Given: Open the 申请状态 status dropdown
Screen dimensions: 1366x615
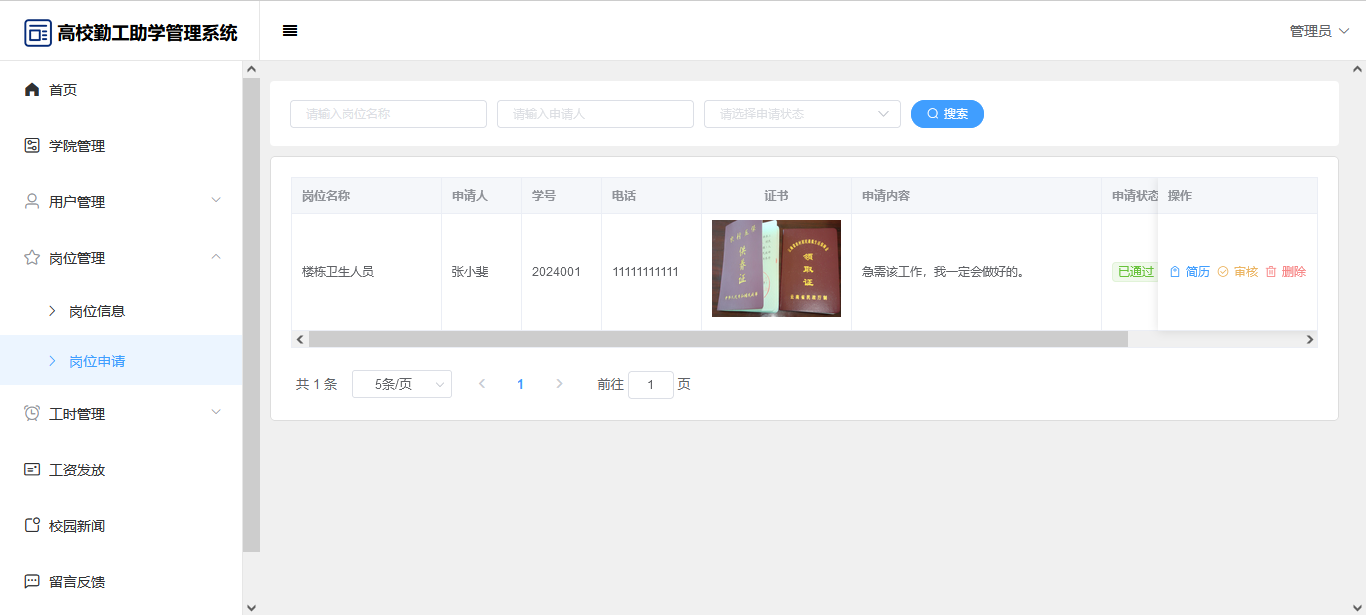Looking at the screenshot, I should coord(802,114).
